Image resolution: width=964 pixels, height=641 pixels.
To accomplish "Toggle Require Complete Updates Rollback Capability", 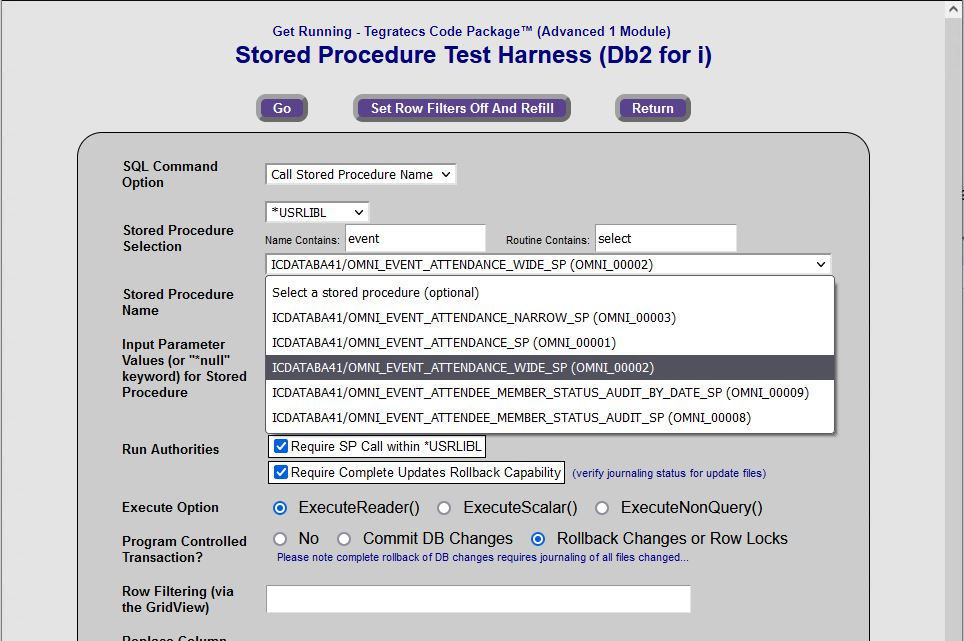I will tap(281, 472).
